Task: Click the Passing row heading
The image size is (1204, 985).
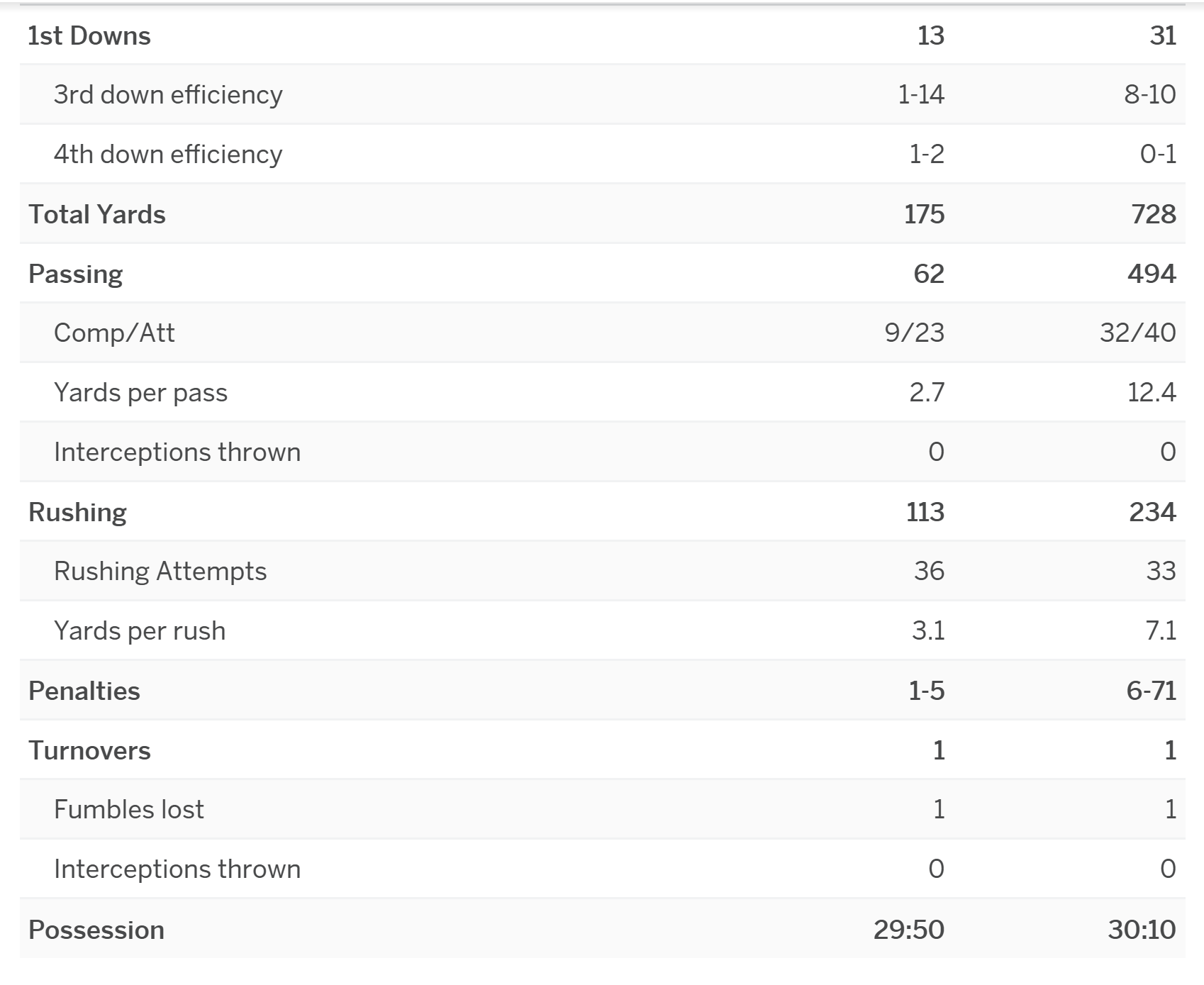Action: 76,274
